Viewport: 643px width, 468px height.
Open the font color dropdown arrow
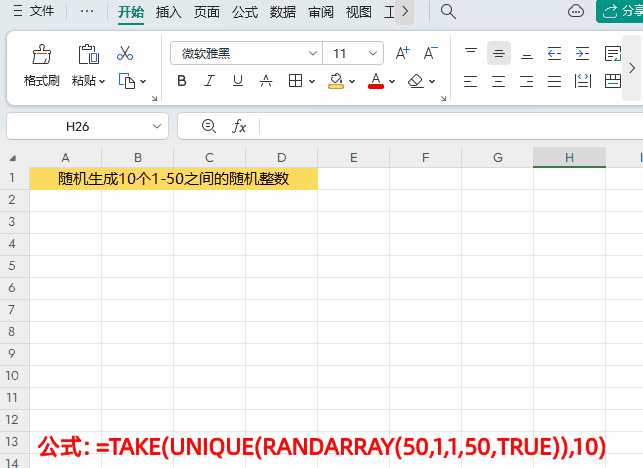point(392,81)
